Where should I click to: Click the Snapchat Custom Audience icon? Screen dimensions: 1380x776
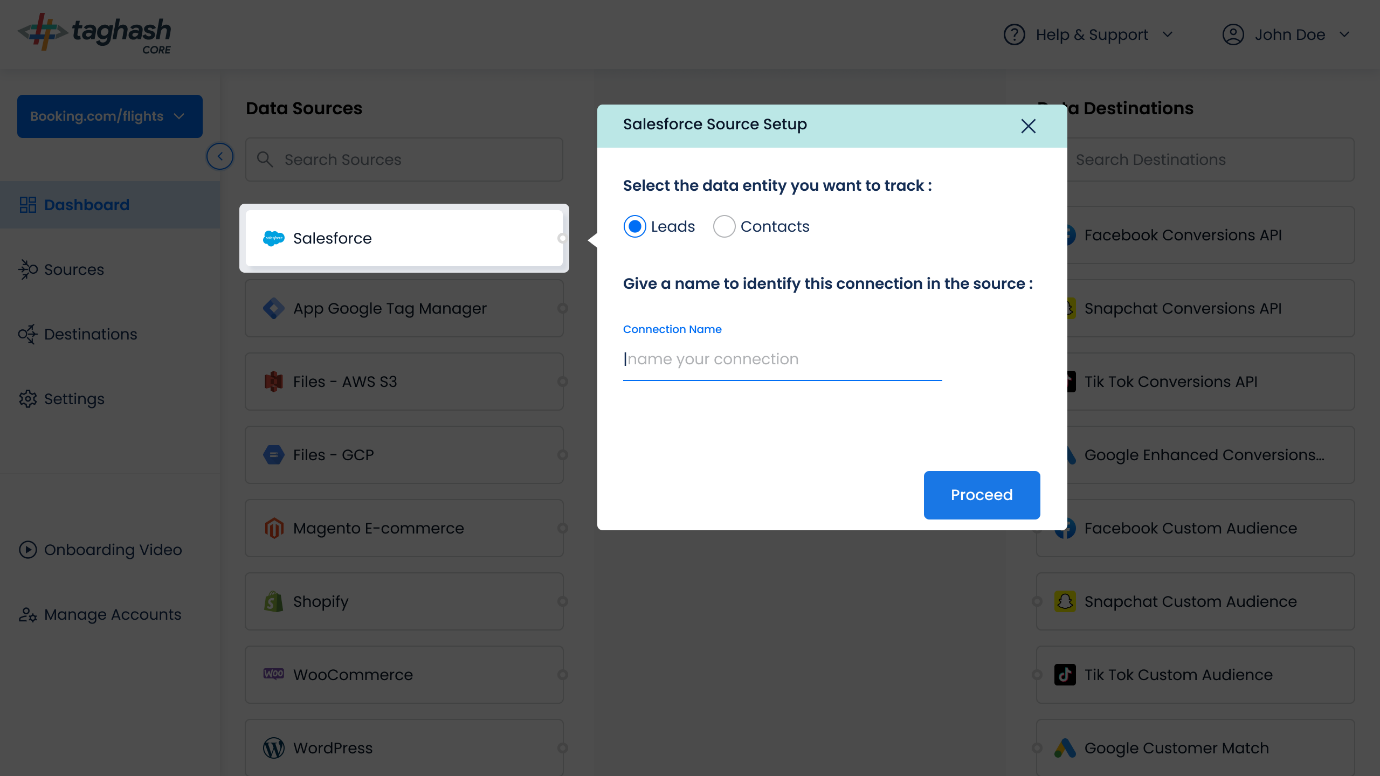click(x=1065, y=601)
